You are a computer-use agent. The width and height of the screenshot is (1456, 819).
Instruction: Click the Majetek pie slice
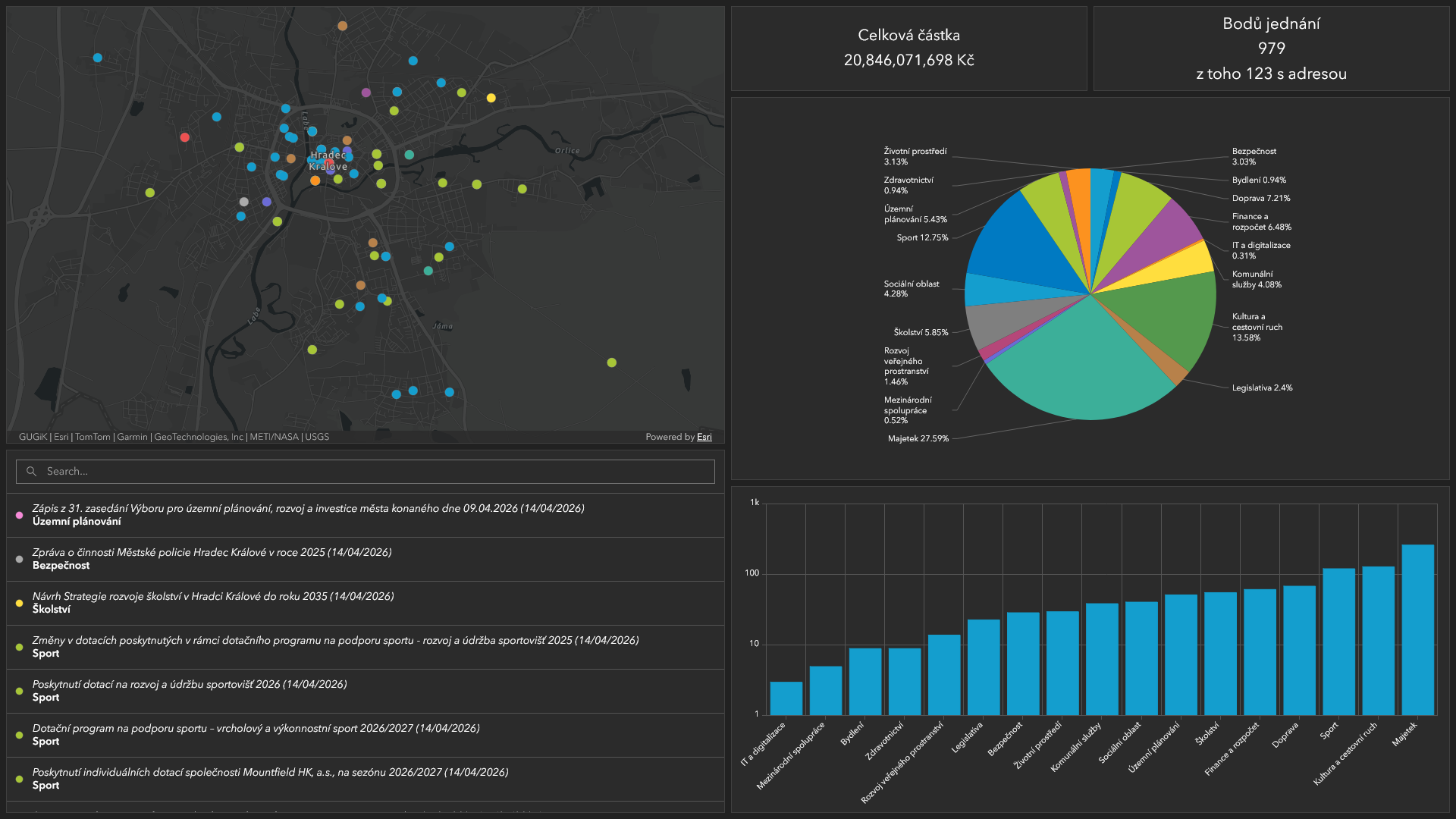tap(1084, 364)
